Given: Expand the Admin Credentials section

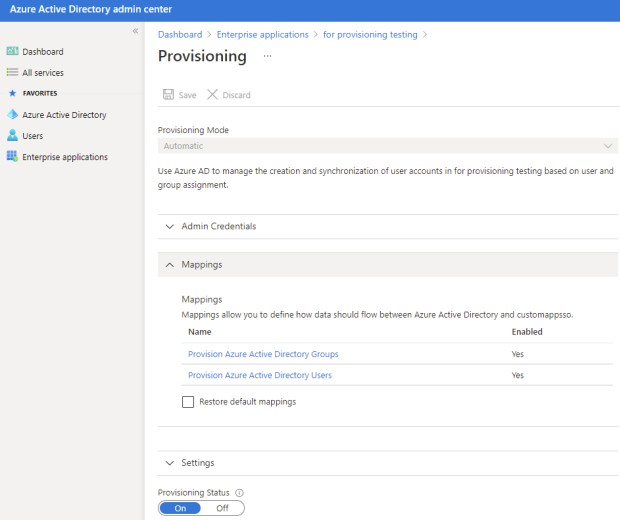Looking at the screenshot, I should (x=388, y=226).
